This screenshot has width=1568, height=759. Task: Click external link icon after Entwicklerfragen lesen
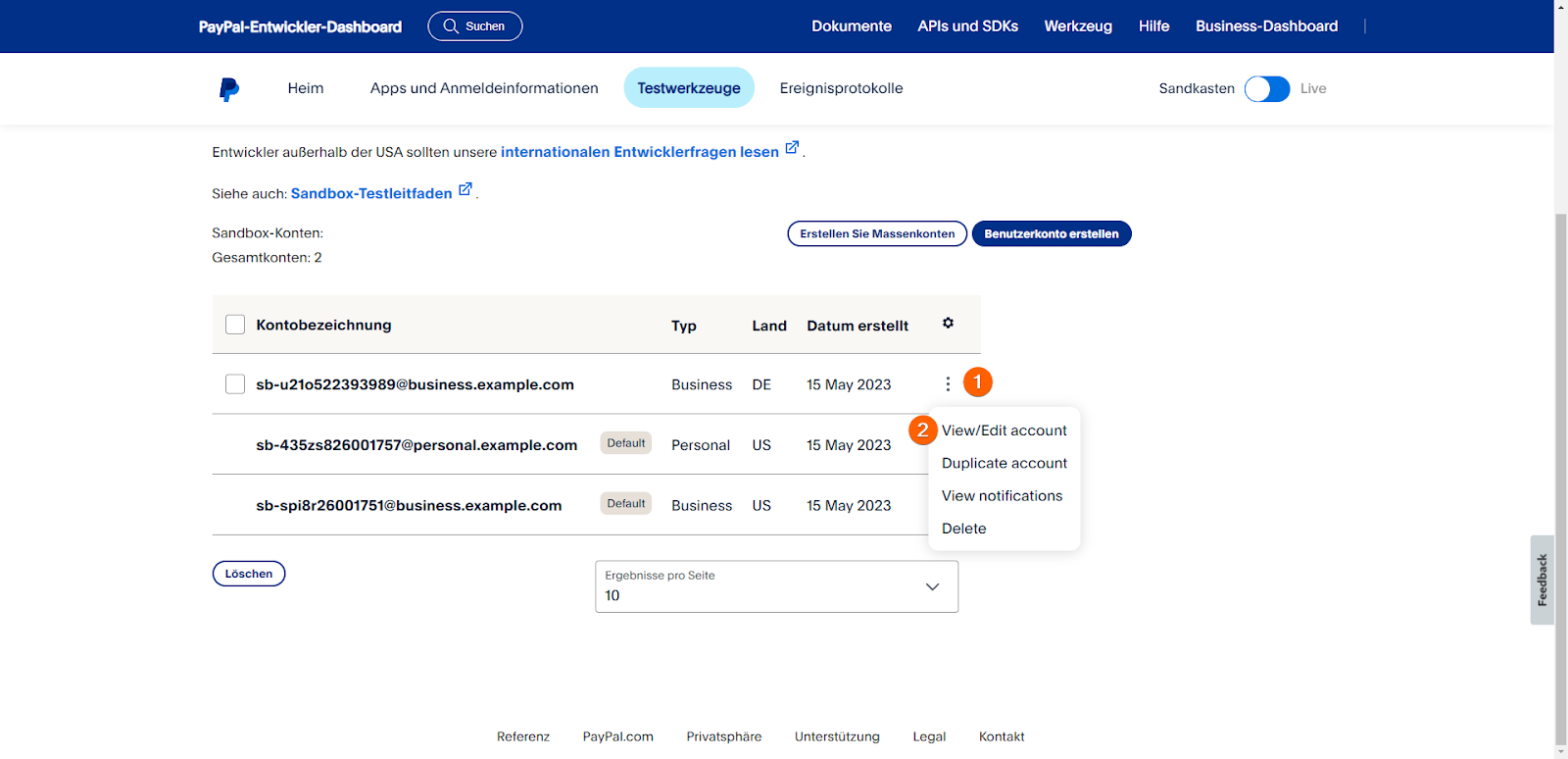pos(792,148)
